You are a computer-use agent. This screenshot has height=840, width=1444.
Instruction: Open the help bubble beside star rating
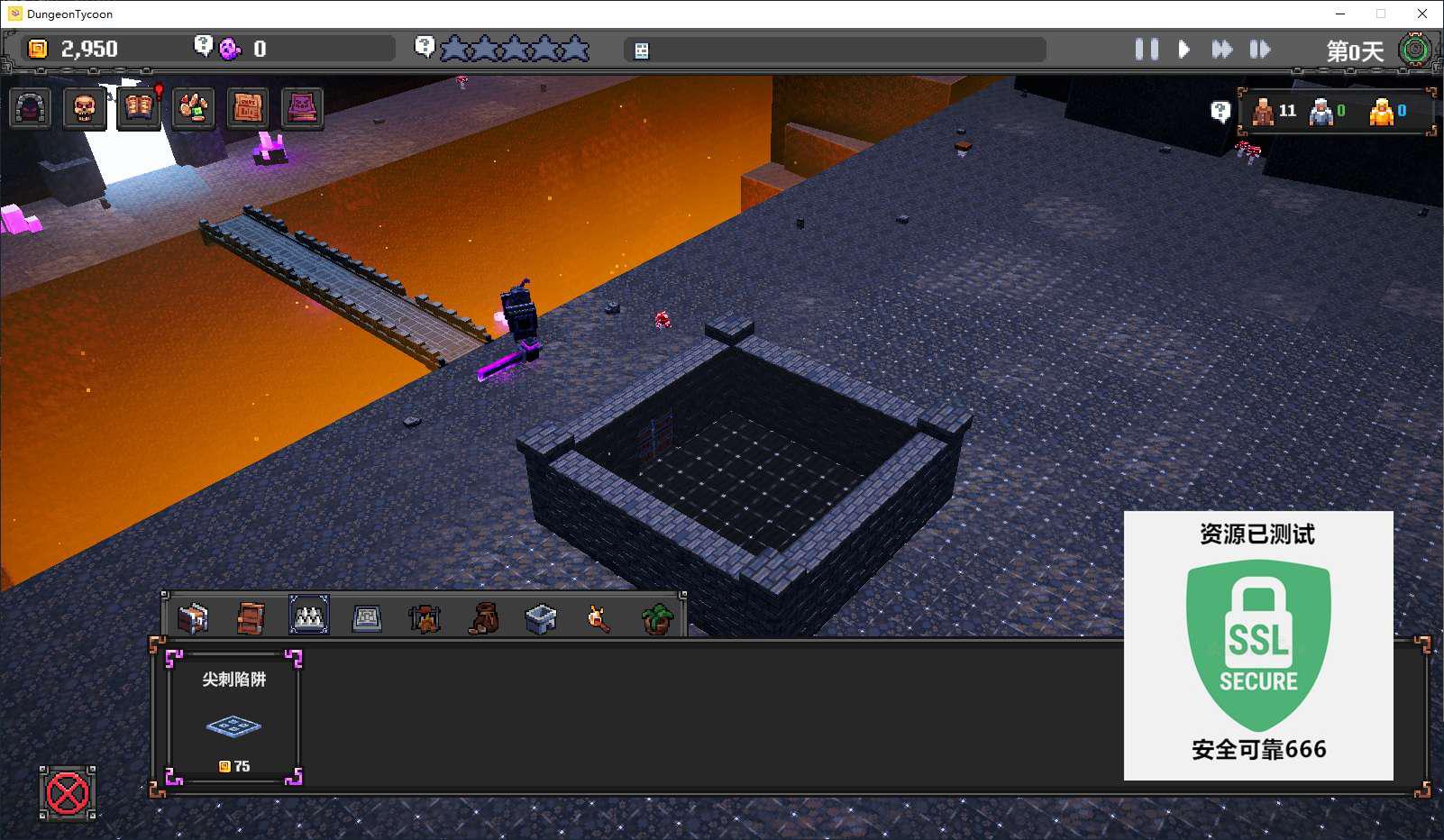point(425,47)
